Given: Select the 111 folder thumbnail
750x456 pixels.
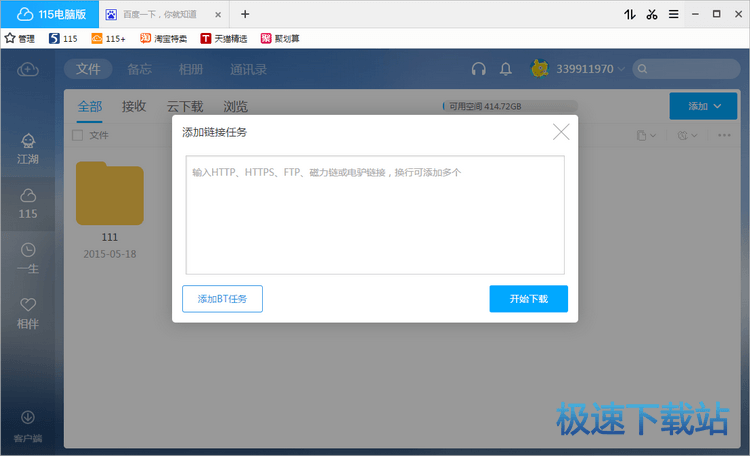Looking at the screenshot, I should tap(110, 193).
